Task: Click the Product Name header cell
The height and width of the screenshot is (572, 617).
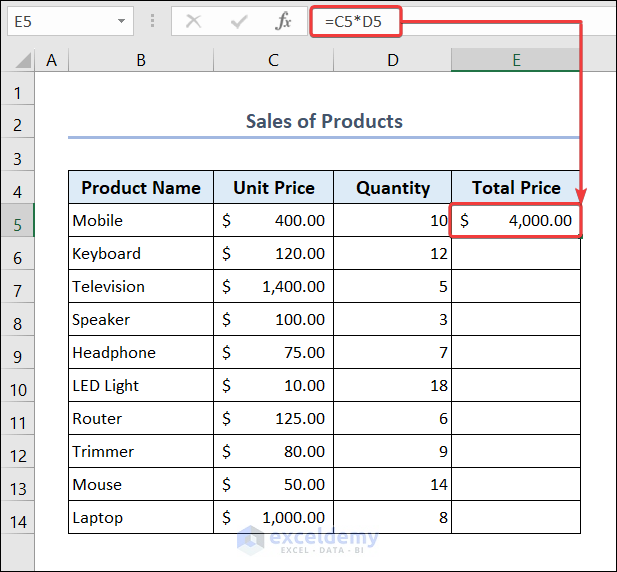Action: [141, 188]
